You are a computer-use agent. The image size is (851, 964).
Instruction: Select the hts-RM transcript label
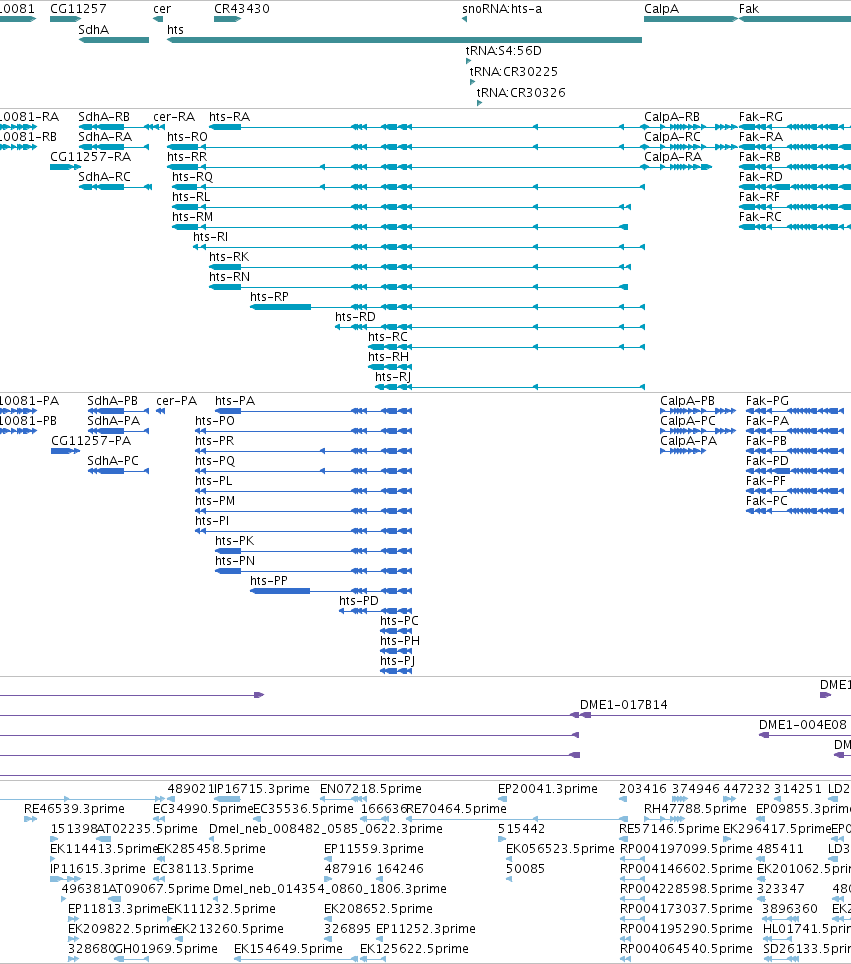click(x=192, y=216)
